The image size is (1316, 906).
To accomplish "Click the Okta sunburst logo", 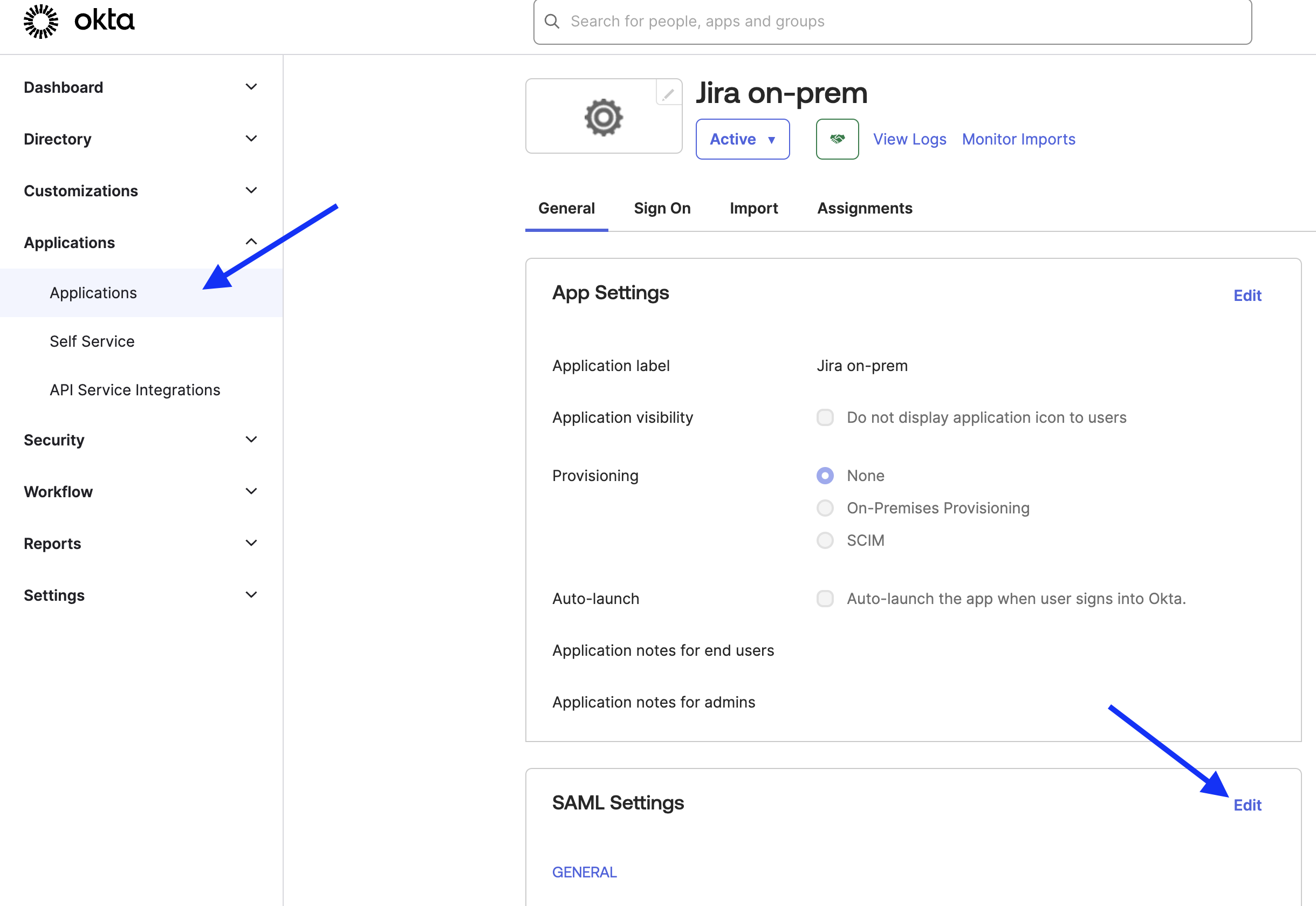I will 41,21.
